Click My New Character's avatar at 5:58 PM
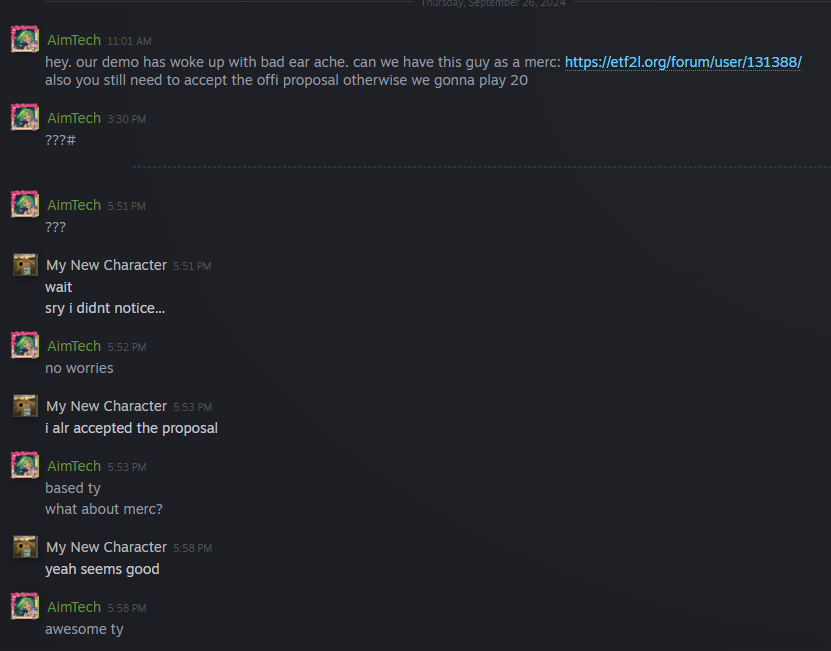The width and height of the screenshot is (831, 651). tap(25, 547)
